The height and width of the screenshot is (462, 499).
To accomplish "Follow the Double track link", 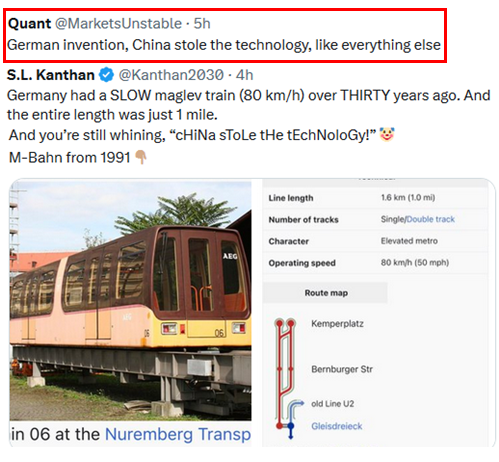I will [x=431, y=219].
